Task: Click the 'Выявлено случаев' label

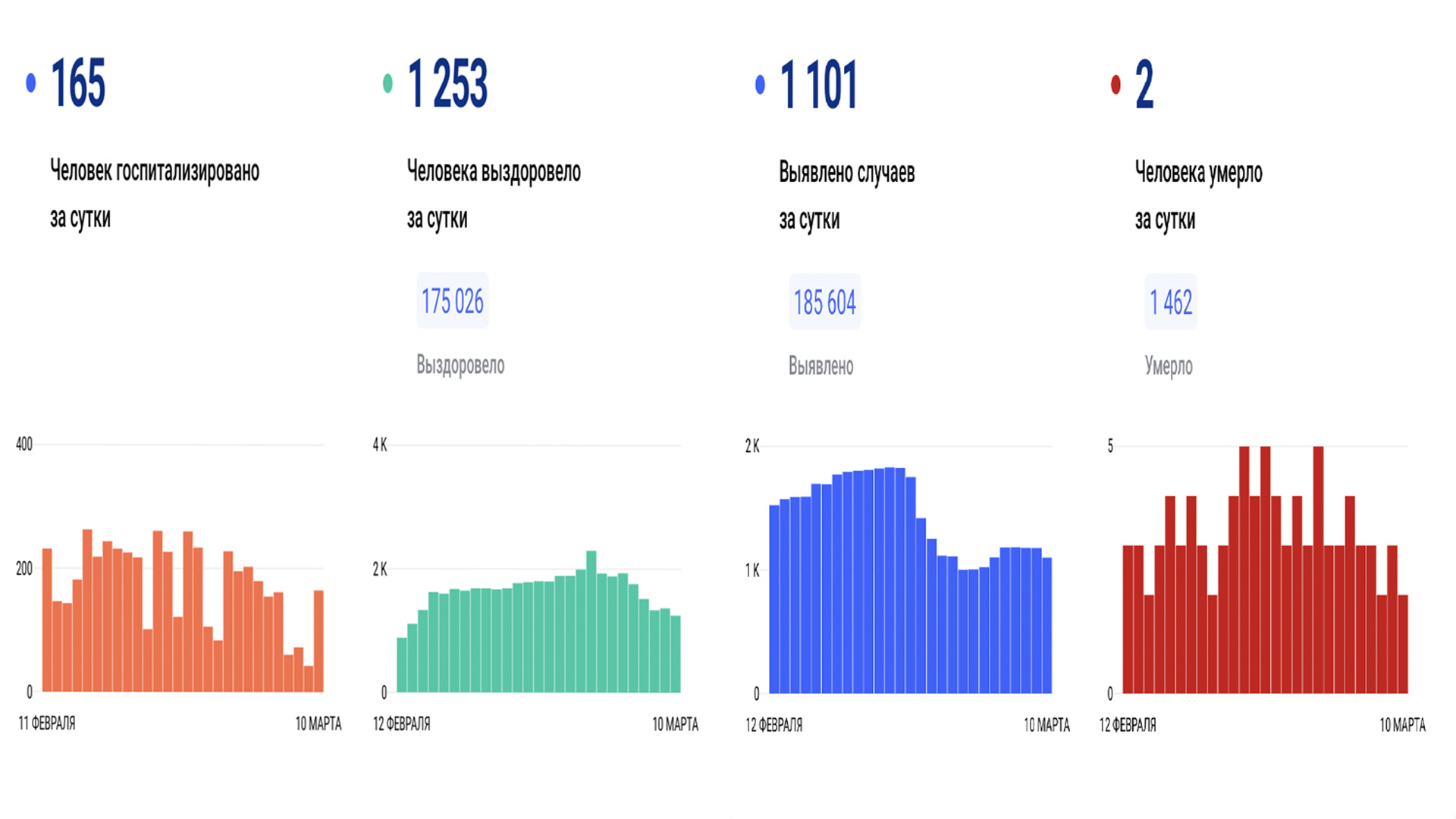Action: (x=847, y=174)
